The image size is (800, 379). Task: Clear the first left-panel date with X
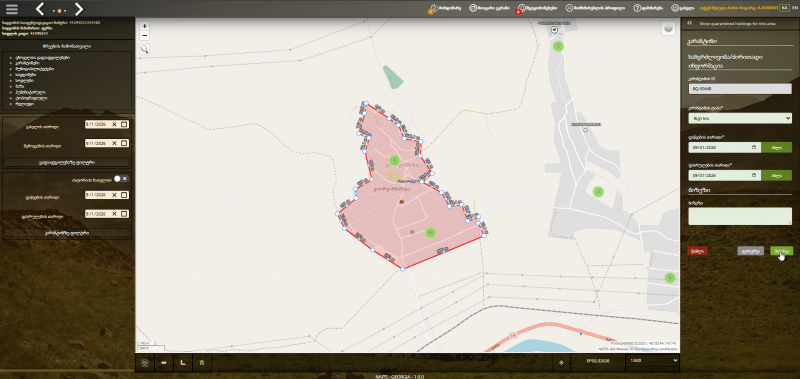click(114, 124)
